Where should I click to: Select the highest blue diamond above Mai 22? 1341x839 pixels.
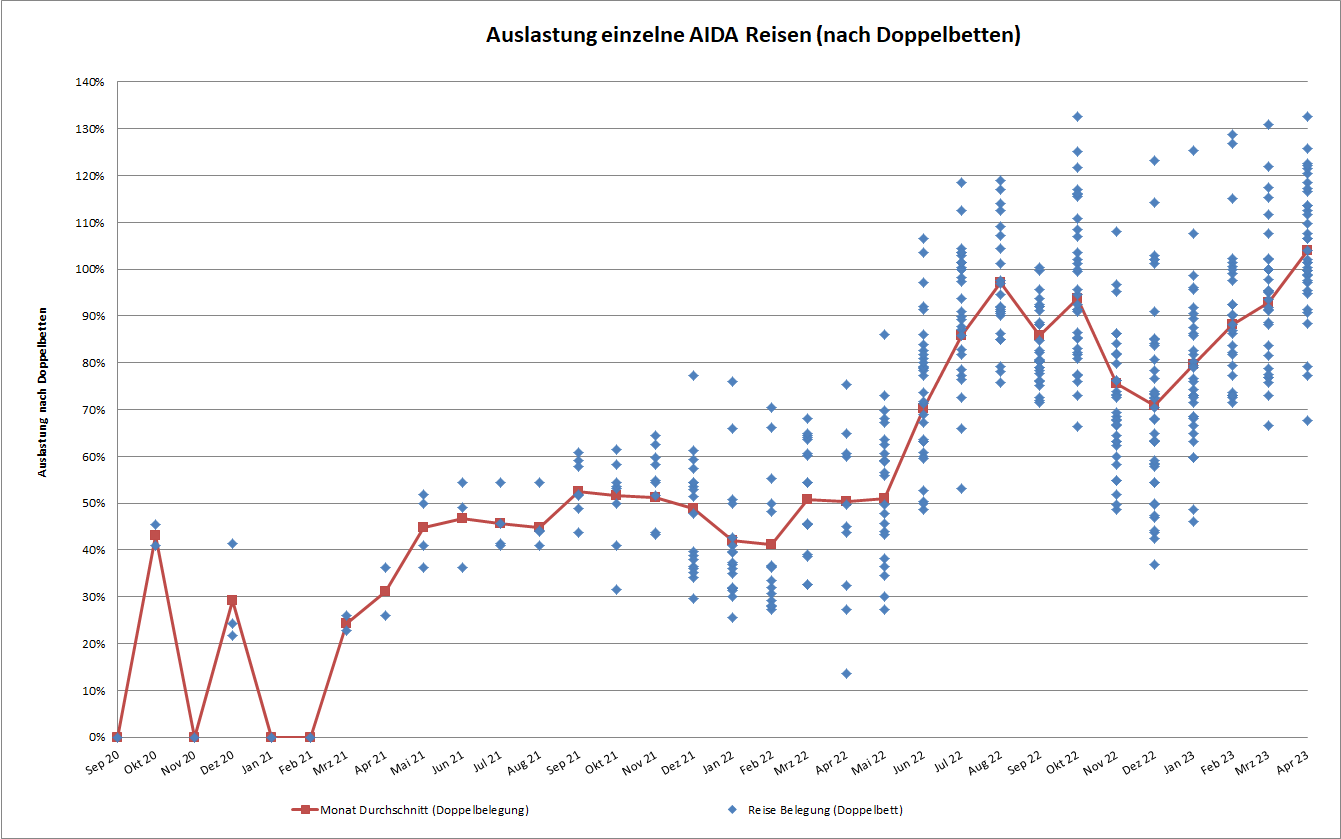884,334
